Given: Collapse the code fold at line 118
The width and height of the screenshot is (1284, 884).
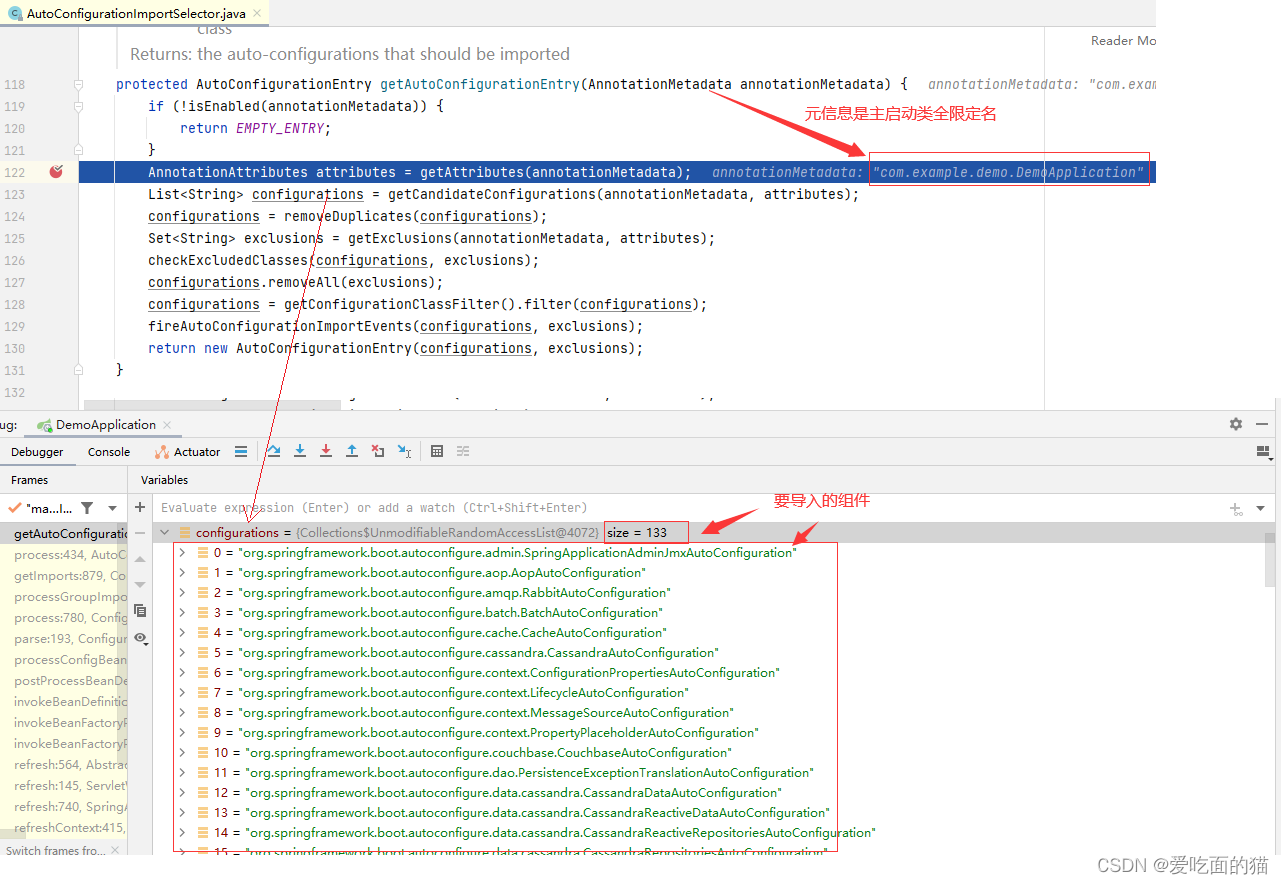Looking at the screenshot, I should pos(77,84).
